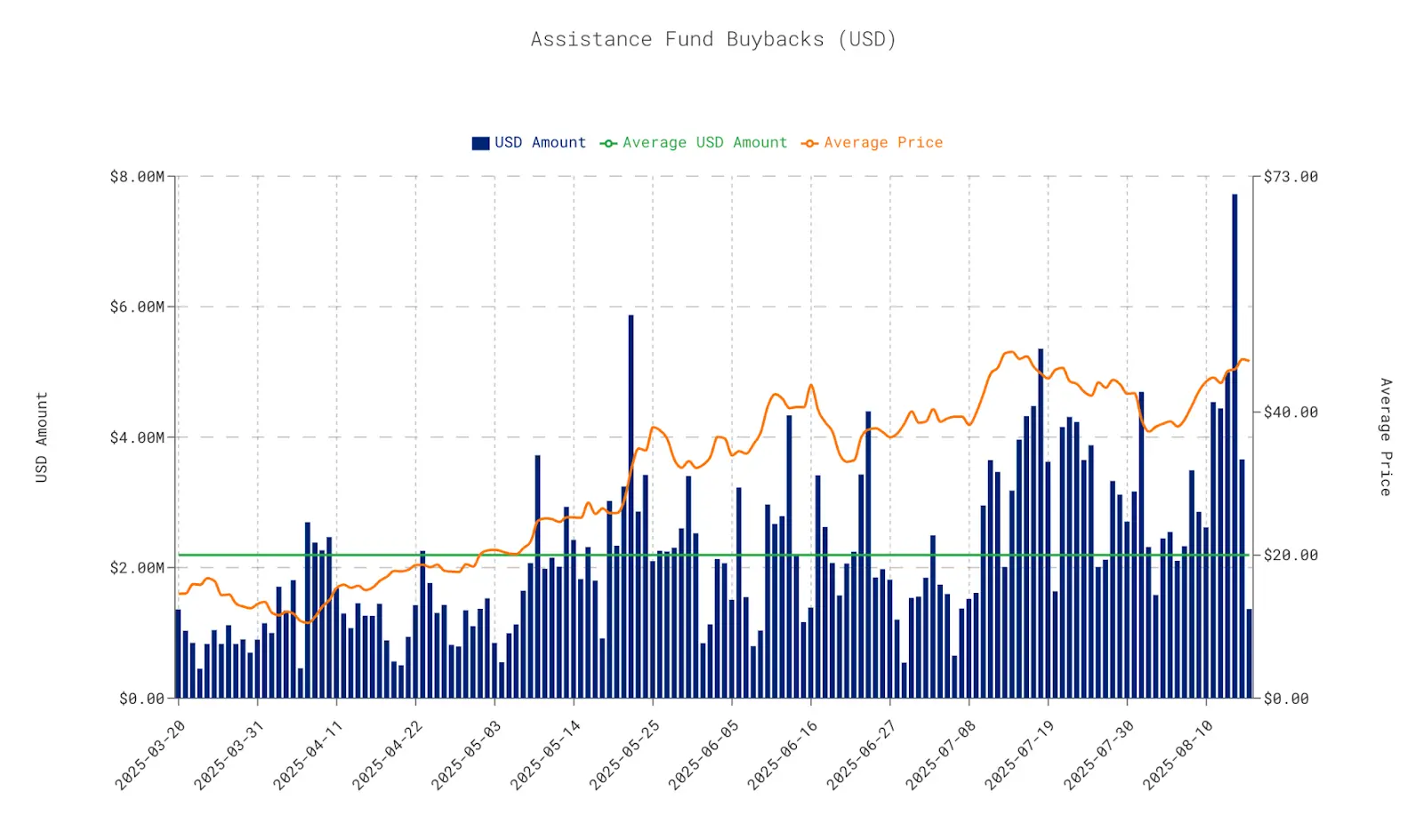Click the $40.00 right axis tick label
The image size is (1423, 840).
coord(1290,412)
